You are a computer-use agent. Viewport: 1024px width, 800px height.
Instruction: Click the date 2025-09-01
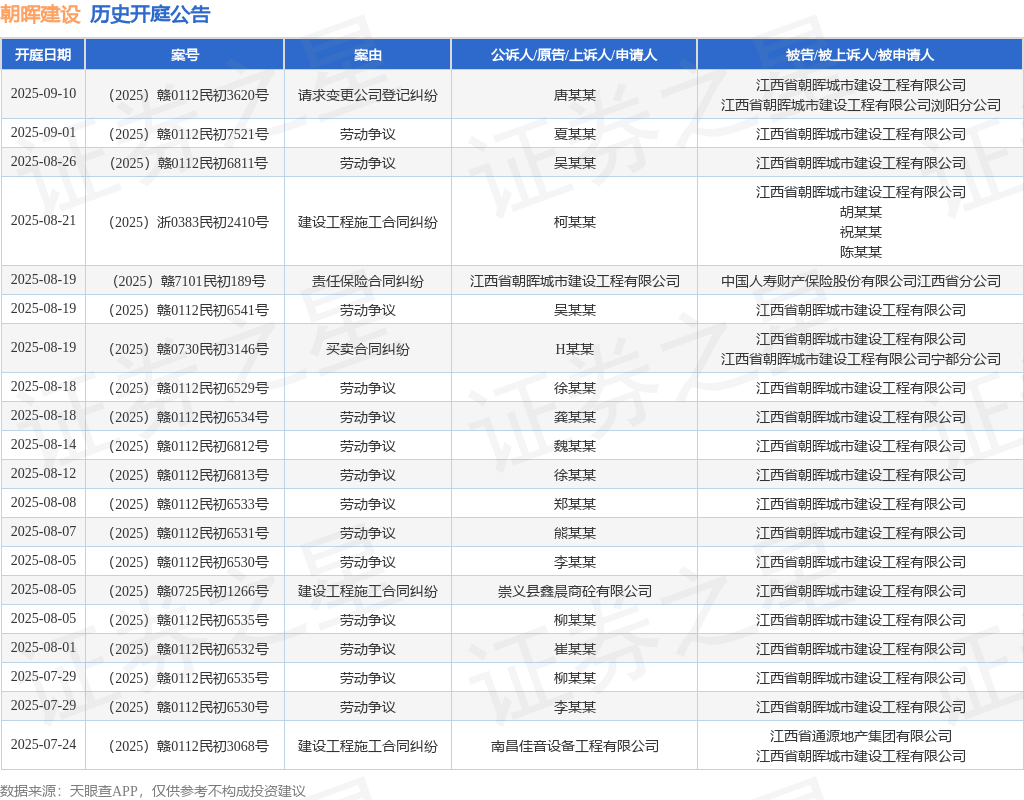43,133
